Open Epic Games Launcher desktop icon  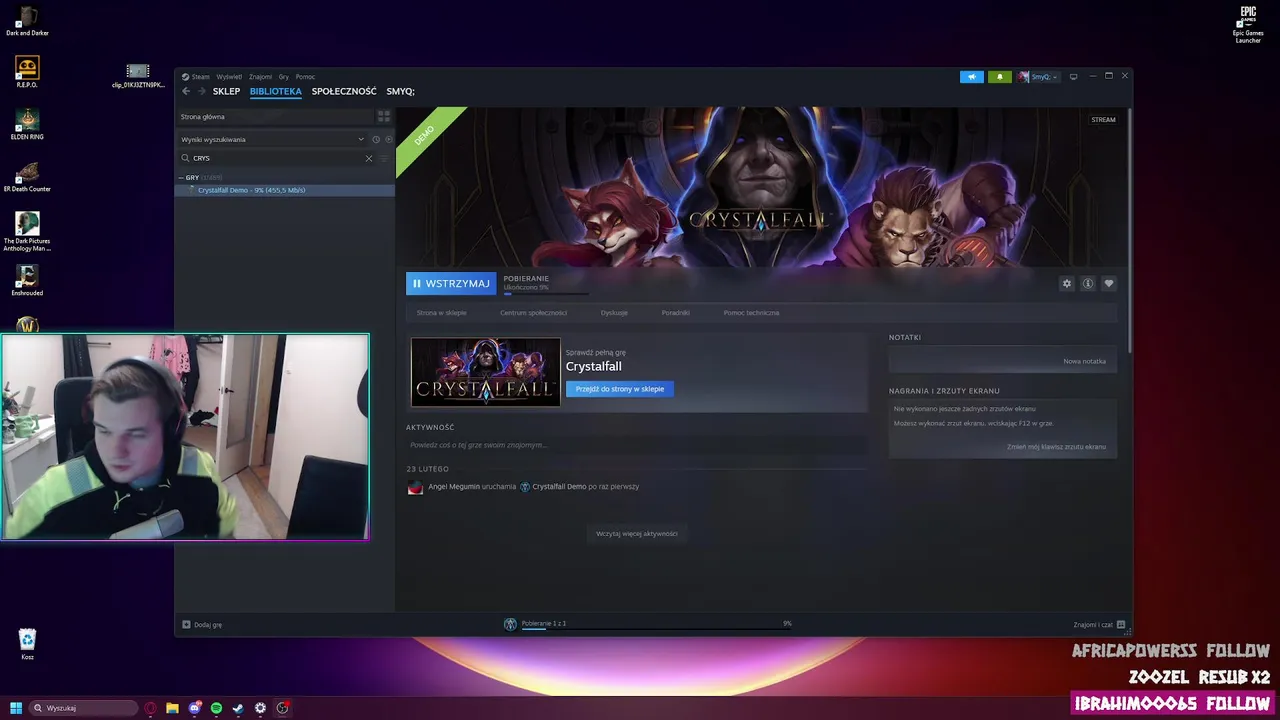point(1248,24)
